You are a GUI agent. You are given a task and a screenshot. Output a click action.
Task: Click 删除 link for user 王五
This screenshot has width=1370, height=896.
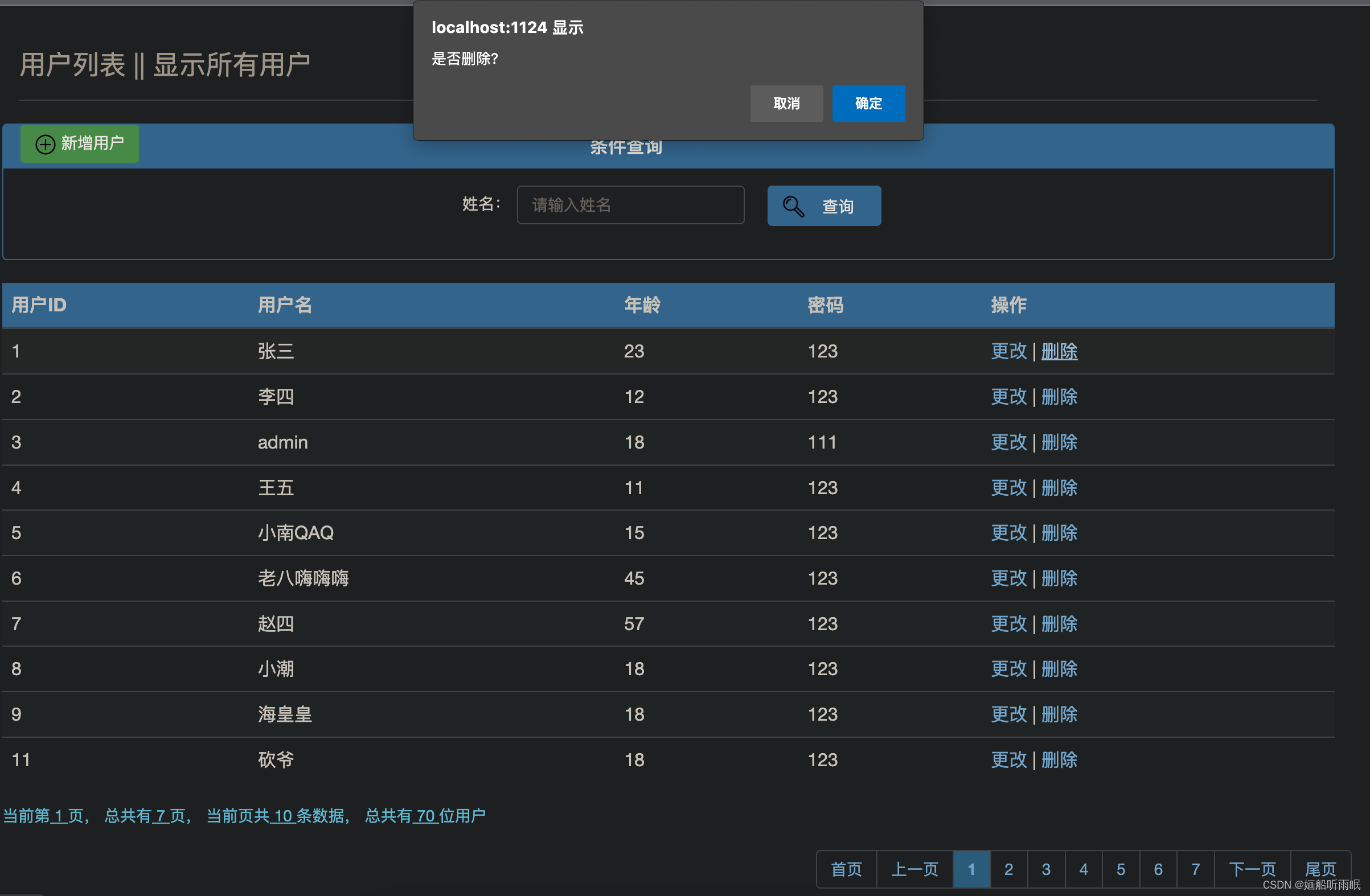[1059, 487]
